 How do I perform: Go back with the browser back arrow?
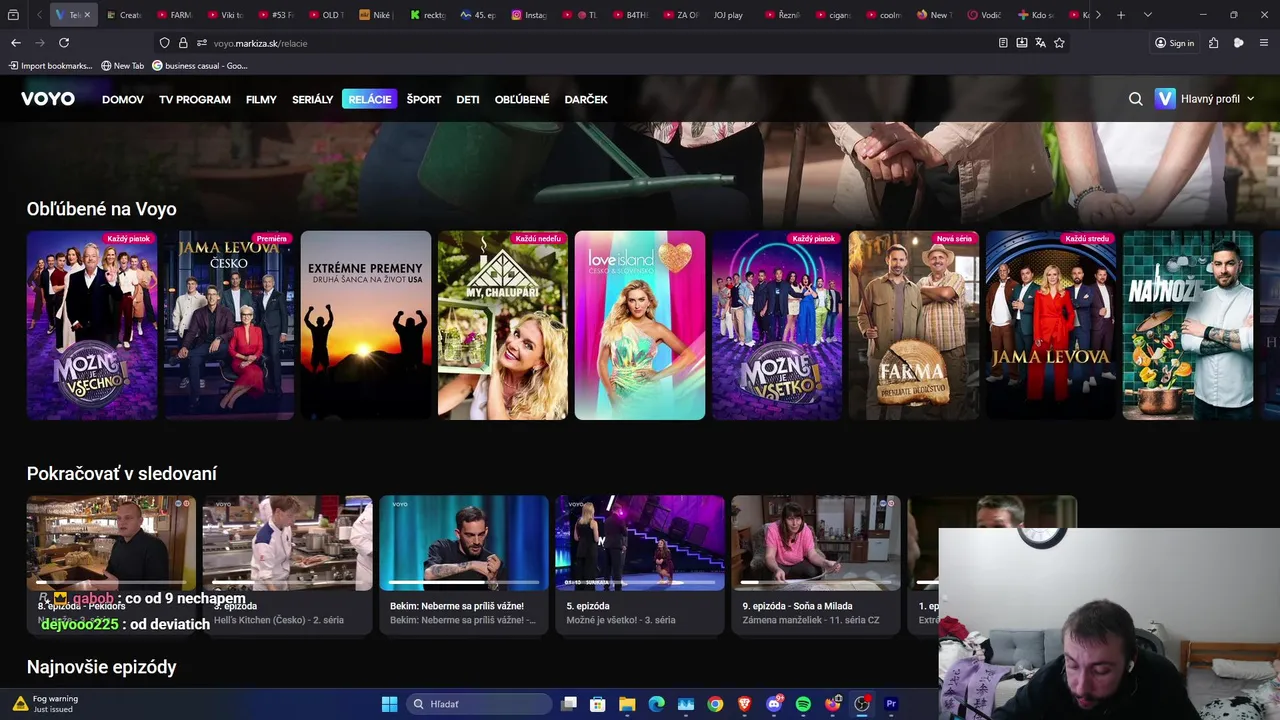[15, 43]
